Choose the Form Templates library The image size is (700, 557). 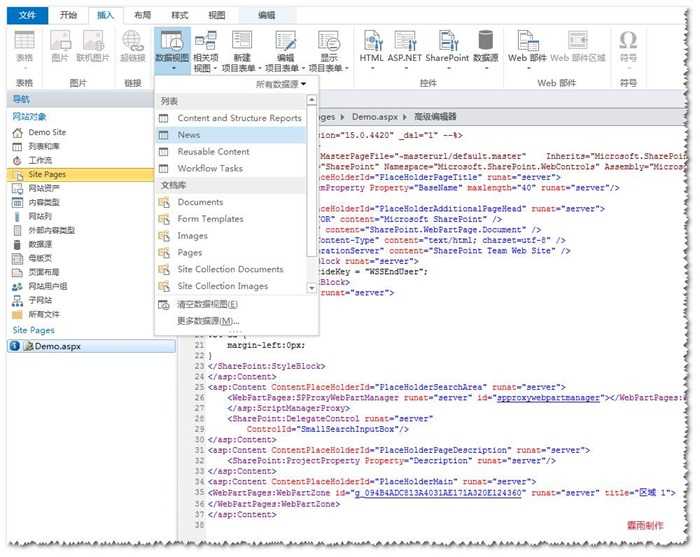tap(231, 219)
